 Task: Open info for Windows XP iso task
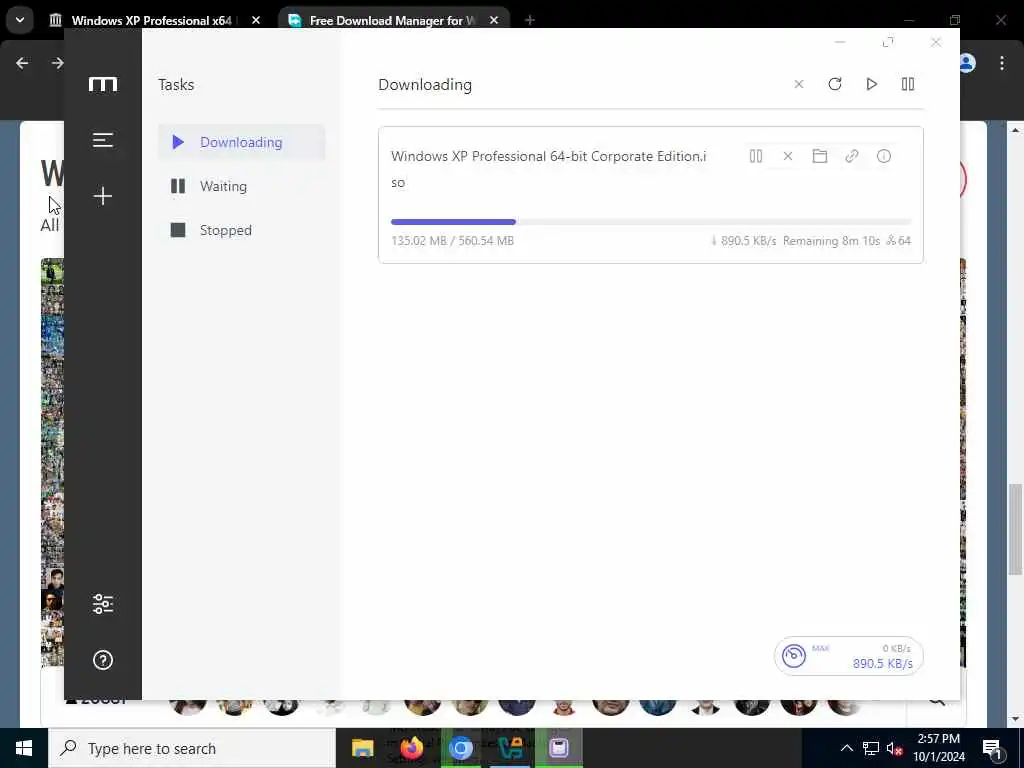(884, 156)
